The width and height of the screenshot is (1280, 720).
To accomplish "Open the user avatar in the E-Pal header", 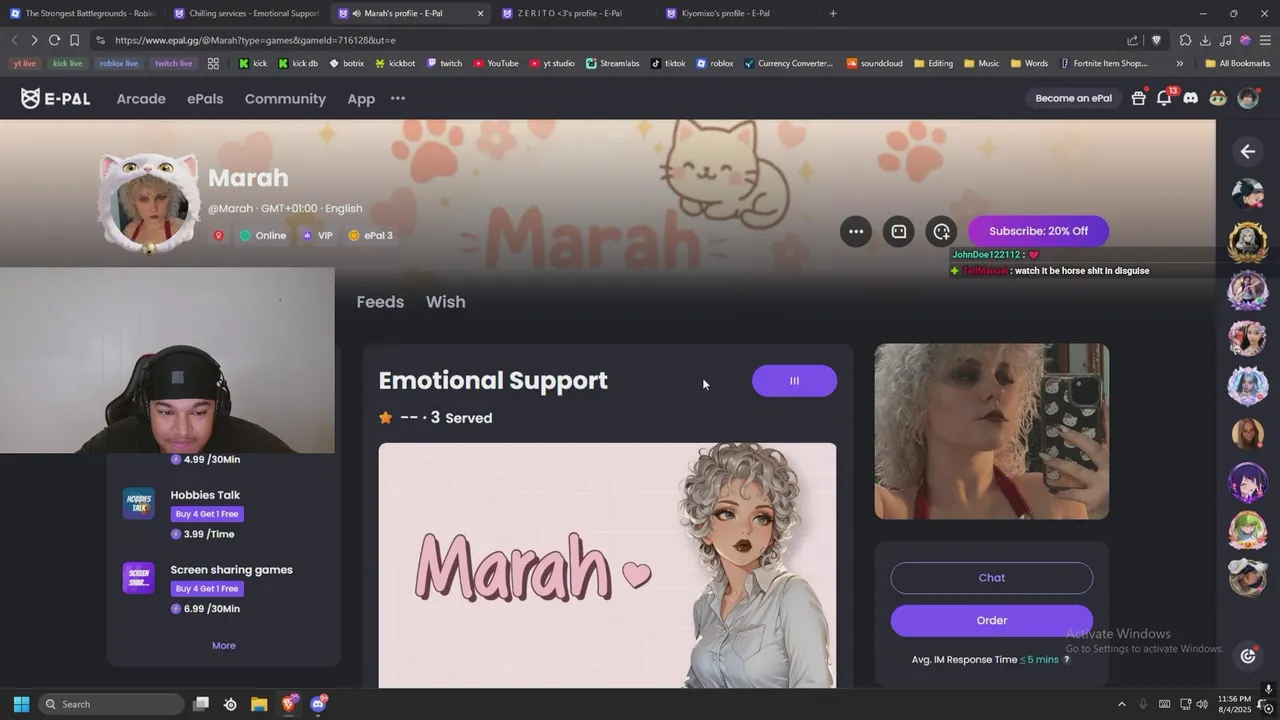I will (1247, 98).
